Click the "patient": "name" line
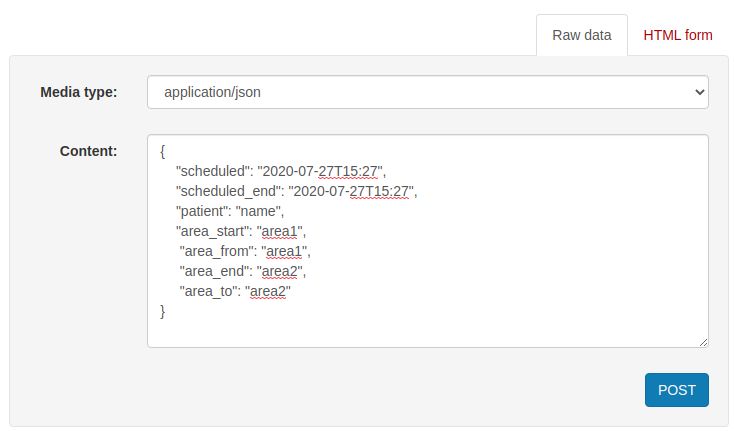This screenshot has width=734, height=431. [230, 212]
